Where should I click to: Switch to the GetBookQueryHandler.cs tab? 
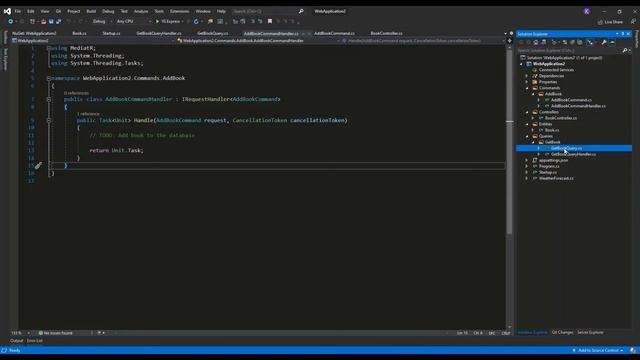[159, 33]
